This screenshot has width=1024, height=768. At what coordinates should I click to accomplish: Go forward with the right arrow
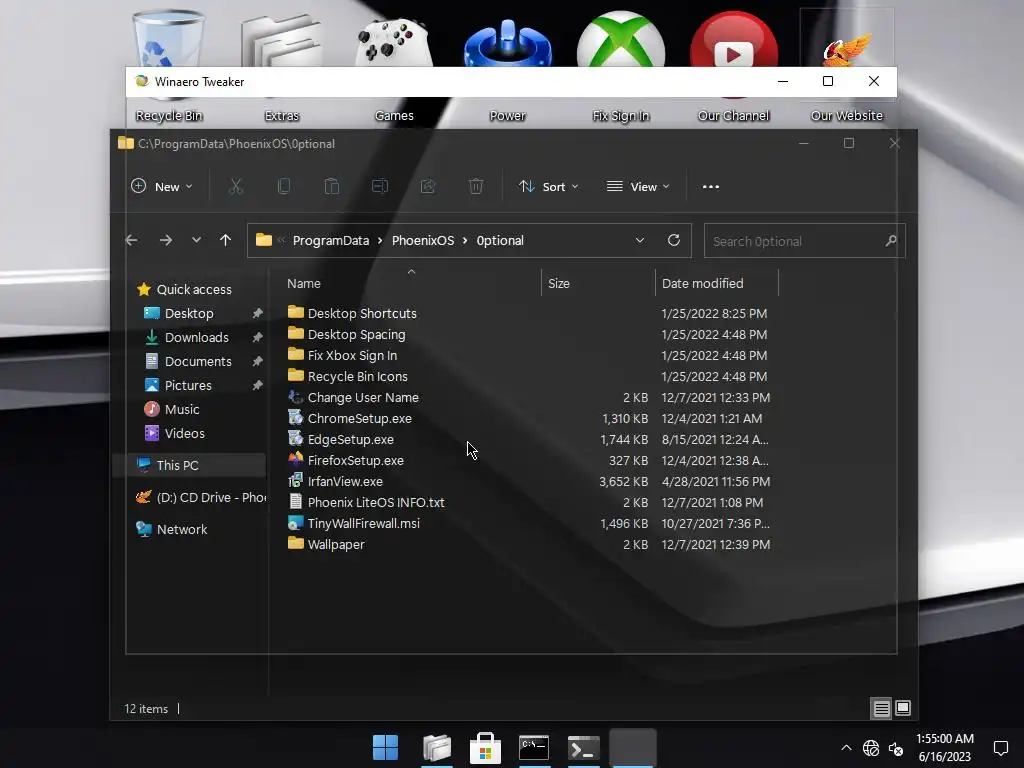(166, 240)
